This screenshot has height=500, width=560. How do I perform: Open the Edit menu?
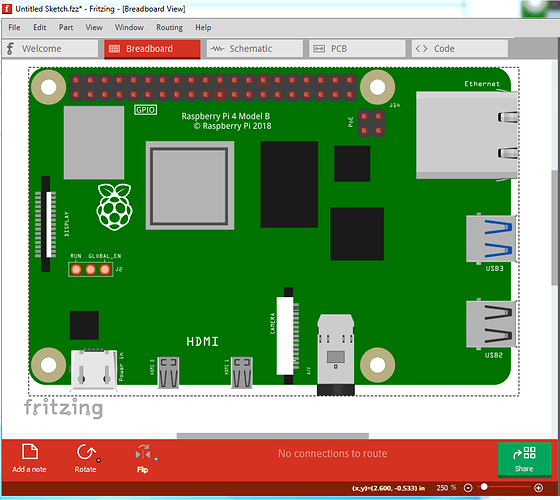pyautogui.click(x=40, y=28)
